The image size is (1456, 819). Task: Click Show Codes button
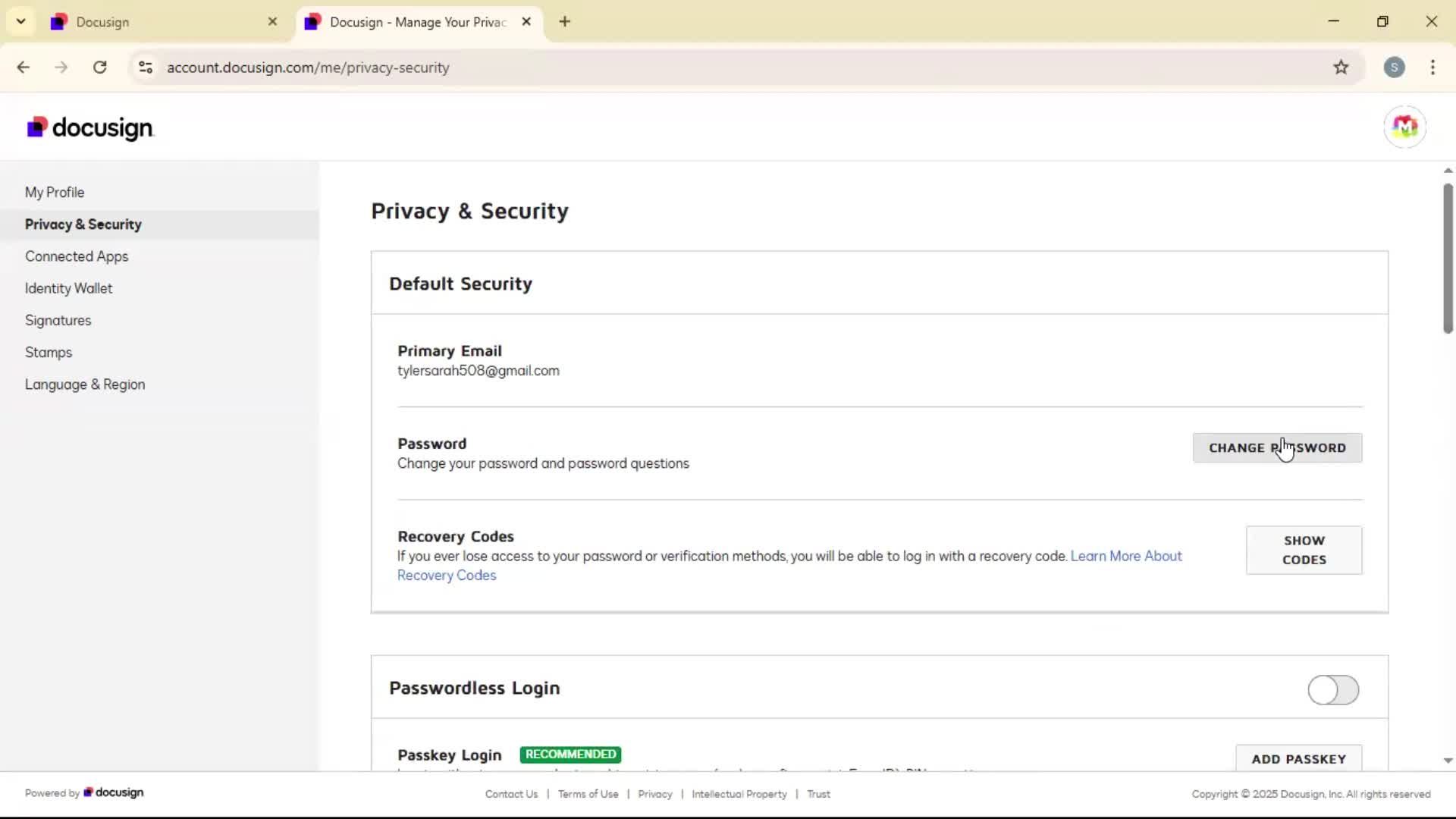1304,550
